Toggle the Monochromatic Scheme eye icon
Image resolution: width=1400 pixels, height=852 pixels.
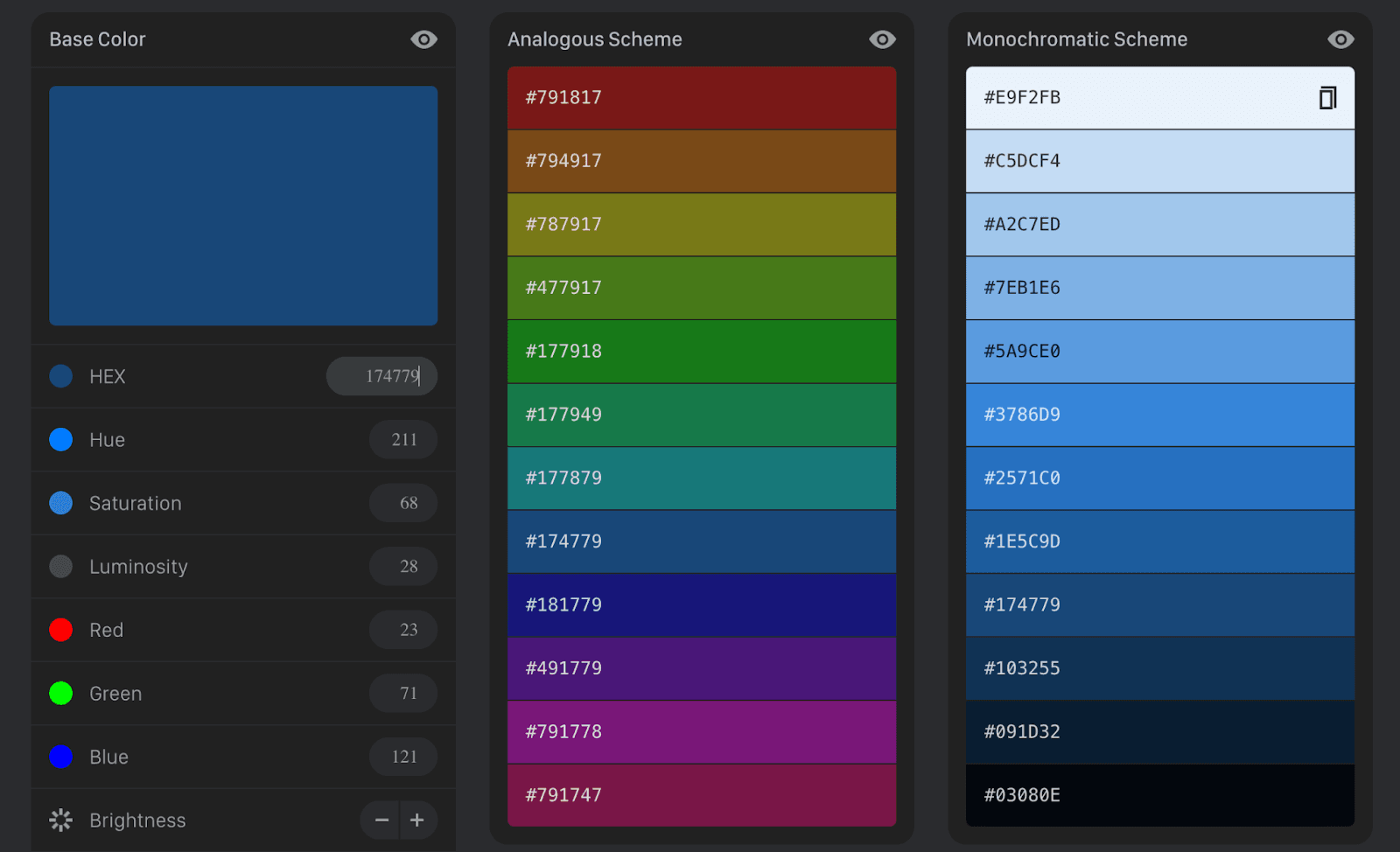1340,38
